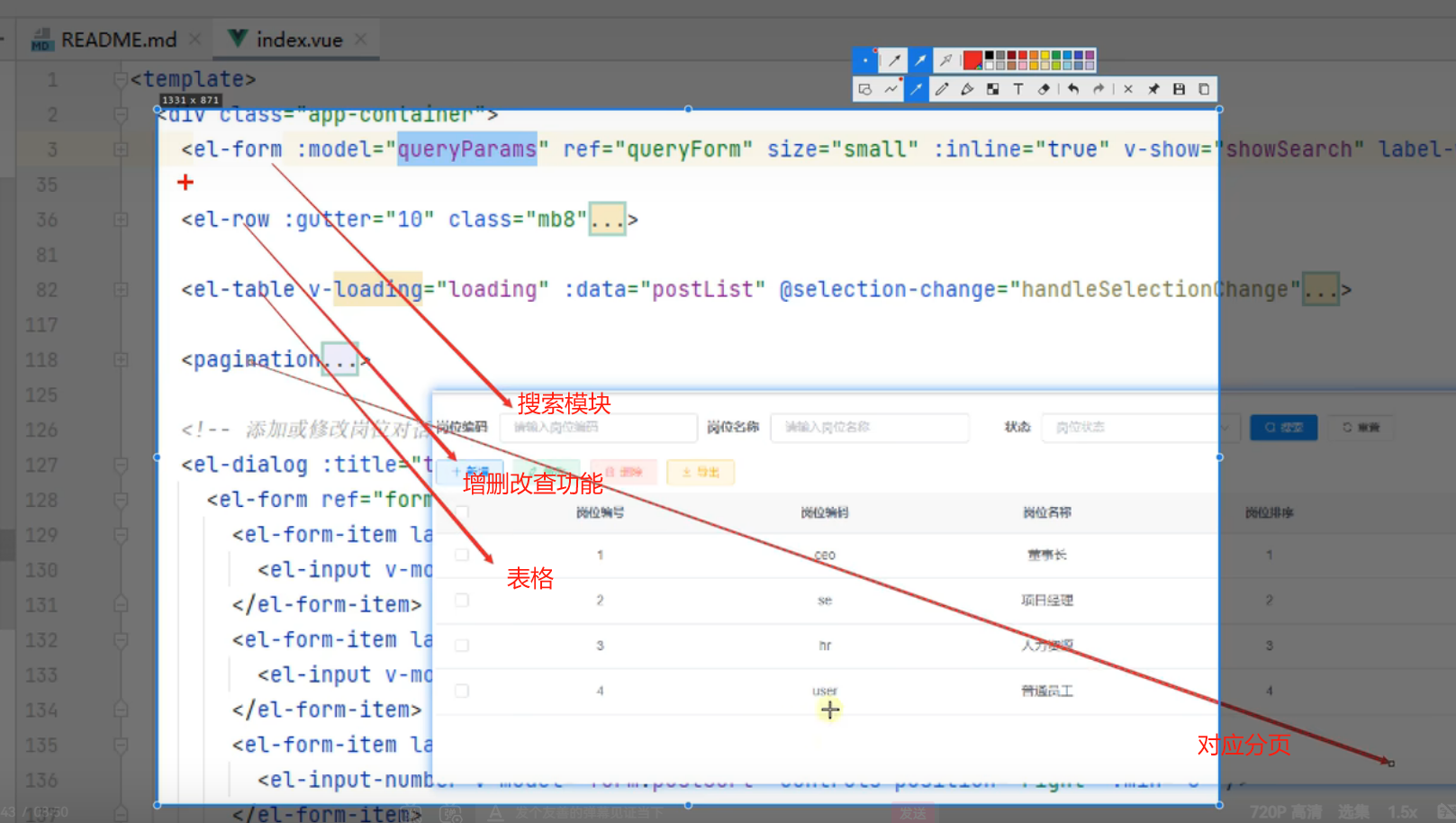The height and width of the screenshot is (823, 1456).
Task: Select the eraser tool
Action: (1044, 89)
